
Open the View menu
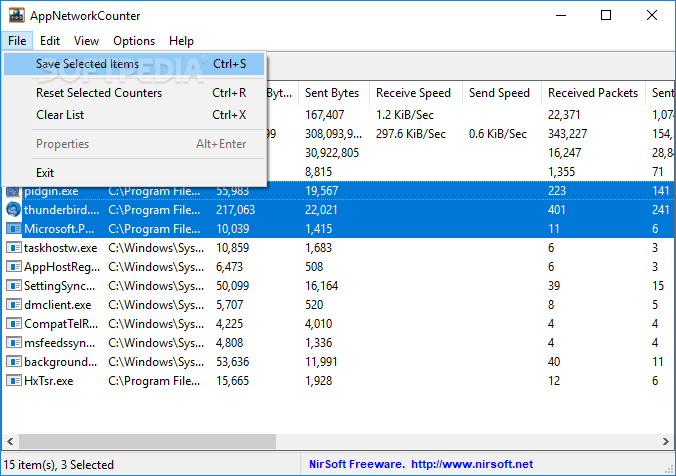click(x=86, y=41)
